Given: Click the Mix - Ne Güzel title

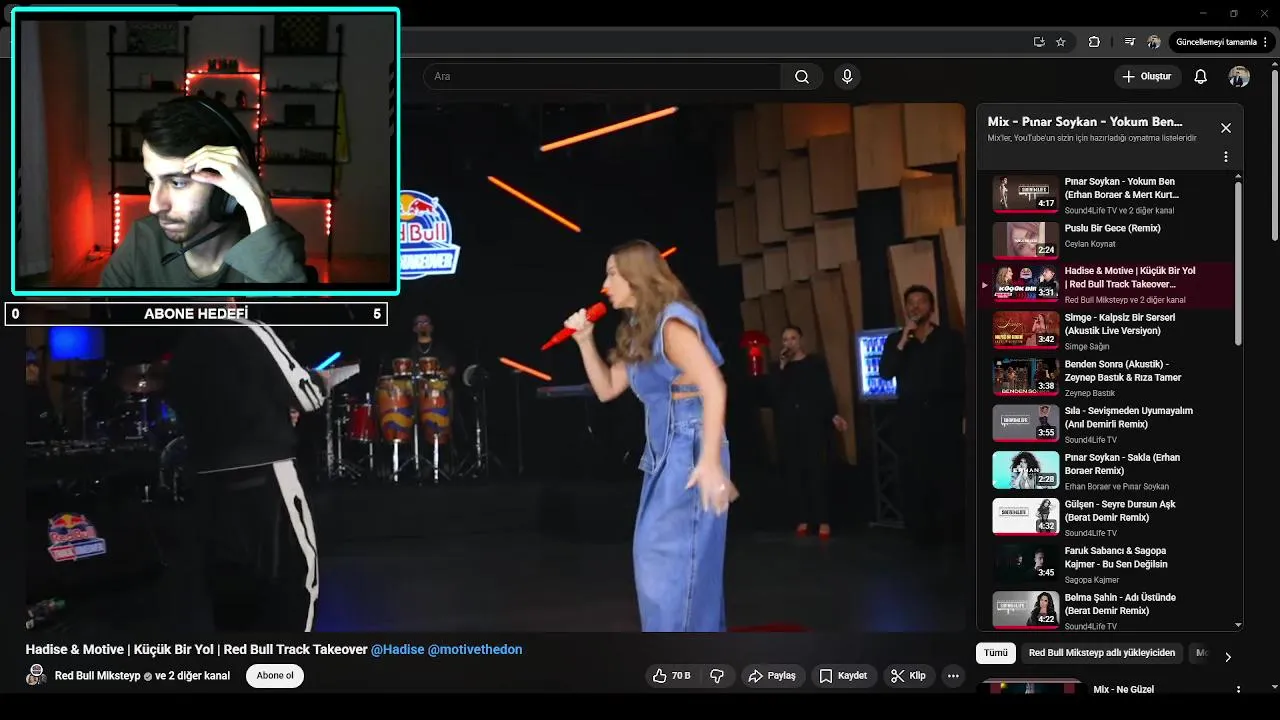Looking at the screenshot, I should (x=1123, y=690).
